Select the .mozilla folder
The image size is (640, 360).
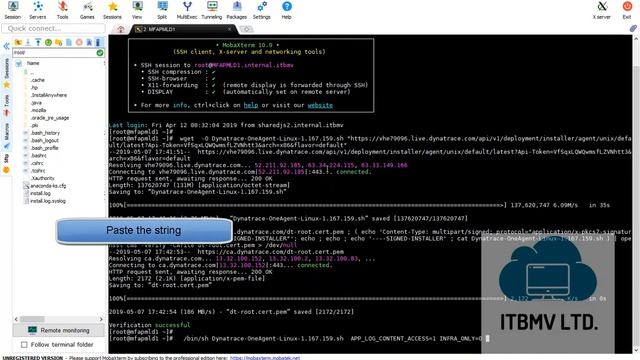(x=38, y=110)
